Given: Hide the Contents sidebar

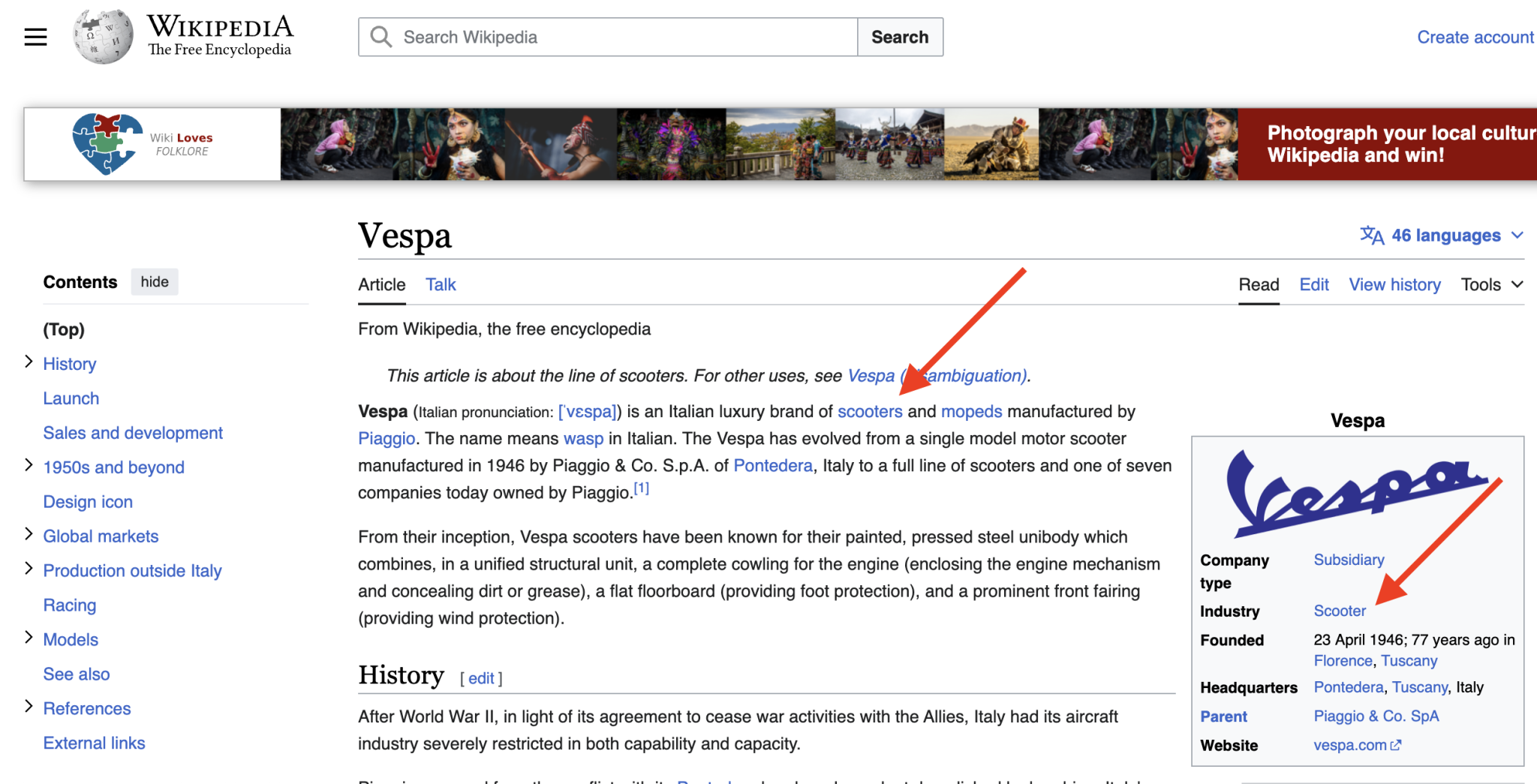Looking at the screenshot, I should (155, 282).
